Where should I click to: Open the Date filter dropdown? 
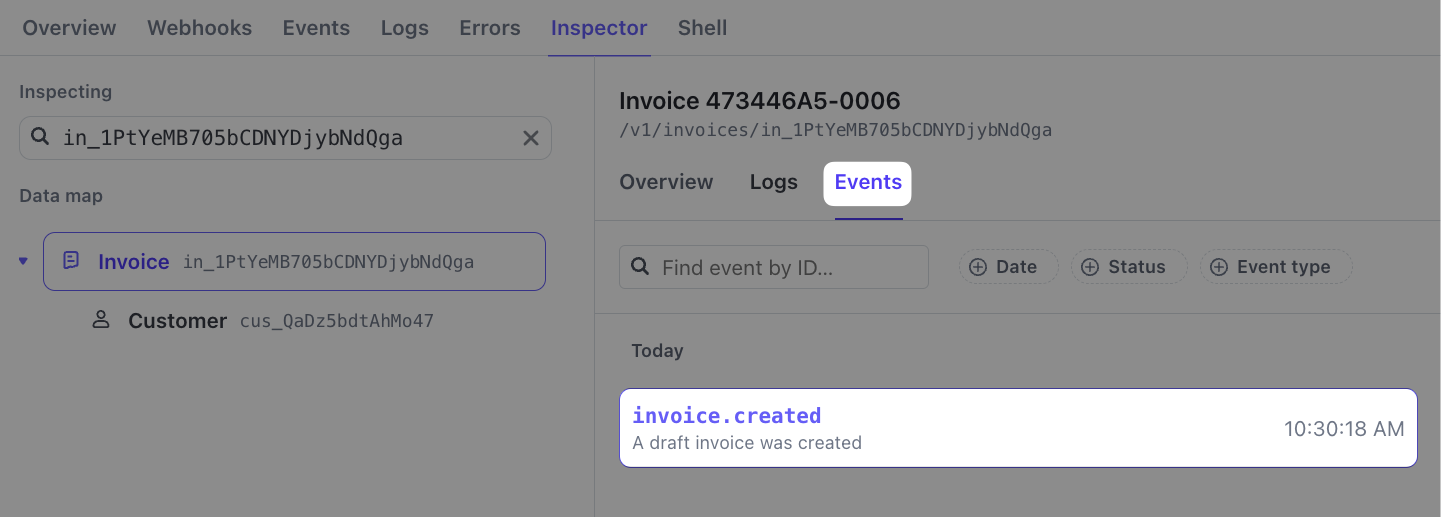[1008, 267]
